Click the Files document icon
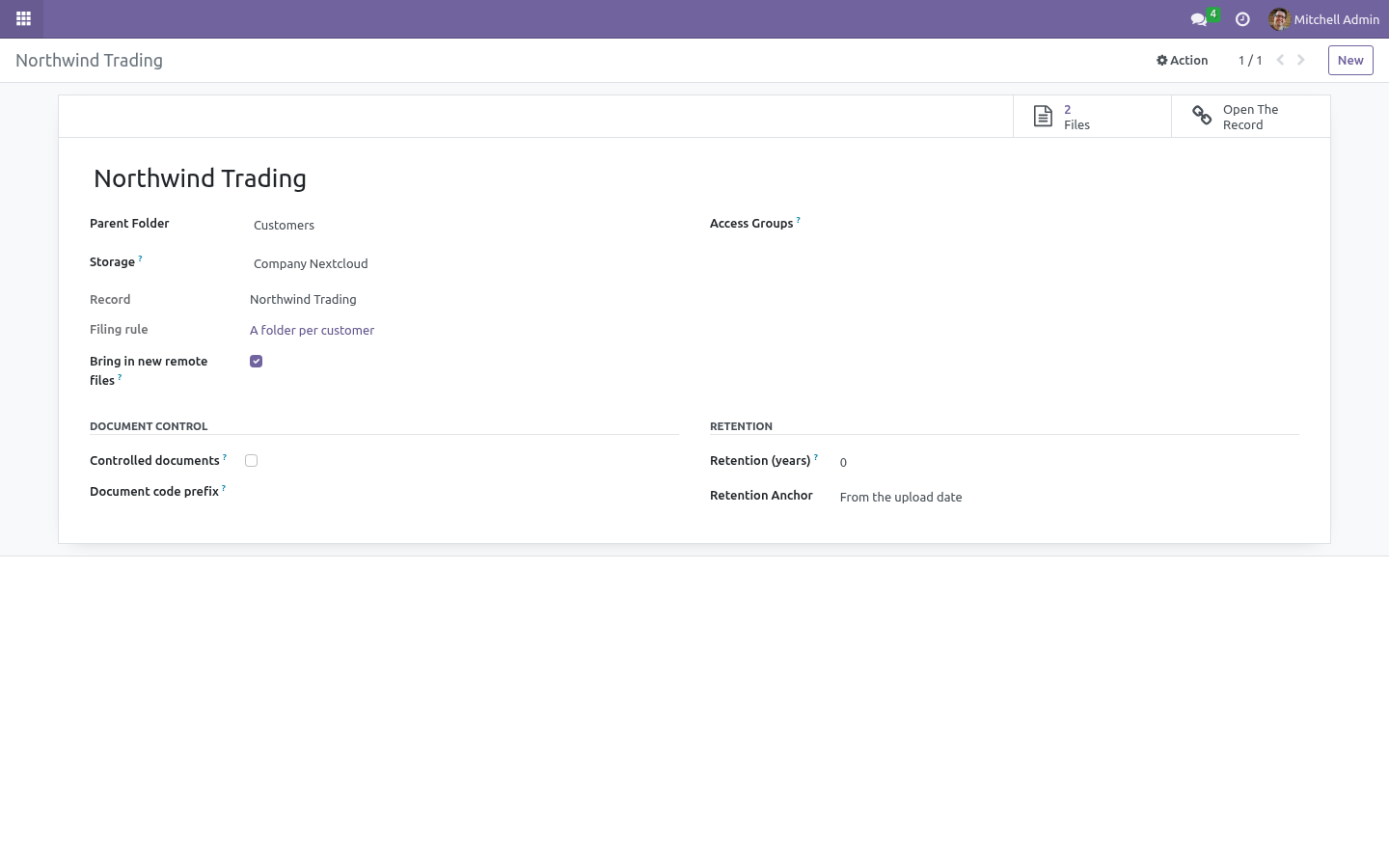Screen dimensions: 1389x868 coord(1043,117)
